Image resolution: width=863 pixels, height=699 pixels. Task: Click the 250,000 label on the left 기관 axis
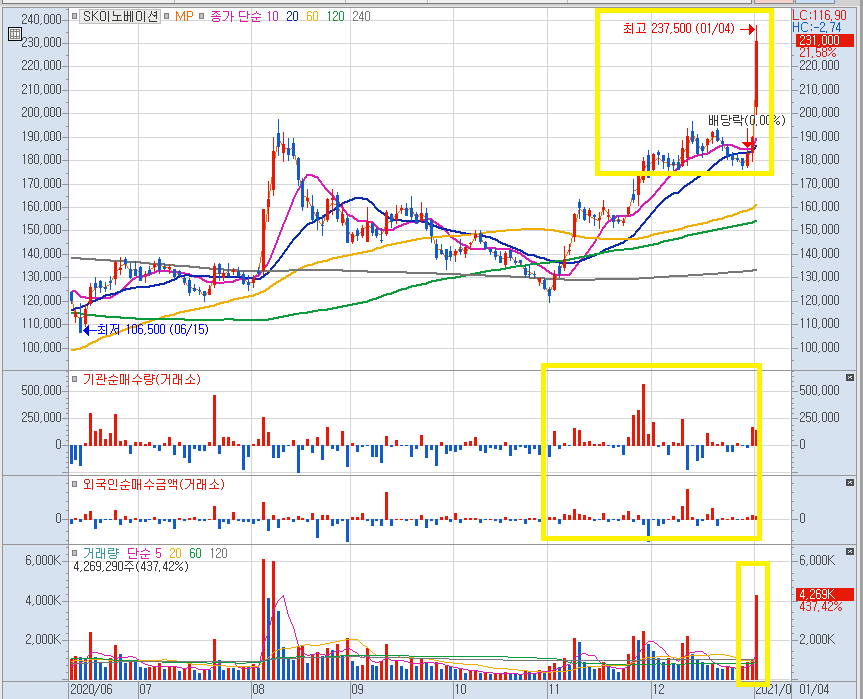pos(41,417)
